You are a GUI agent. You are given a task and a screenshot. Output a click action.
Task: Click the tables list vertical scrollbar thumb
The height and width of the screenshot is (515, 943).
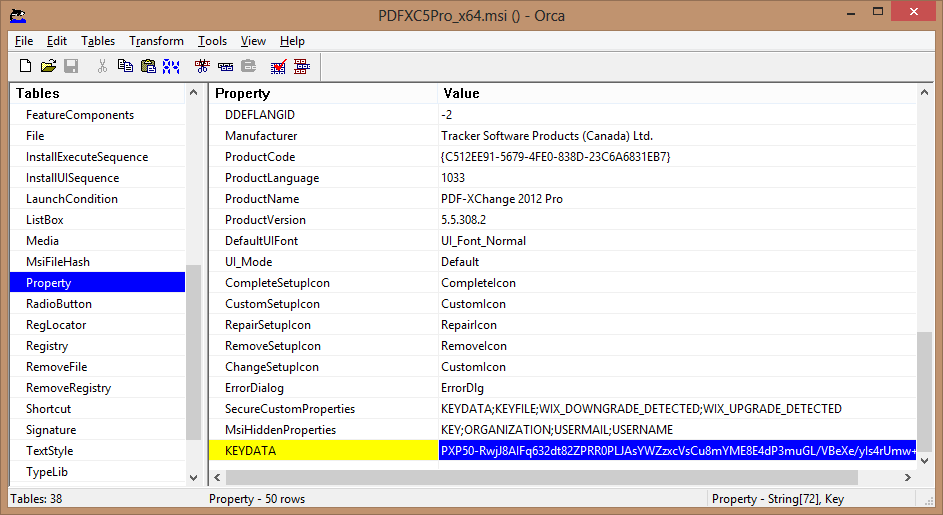point(193,353)
